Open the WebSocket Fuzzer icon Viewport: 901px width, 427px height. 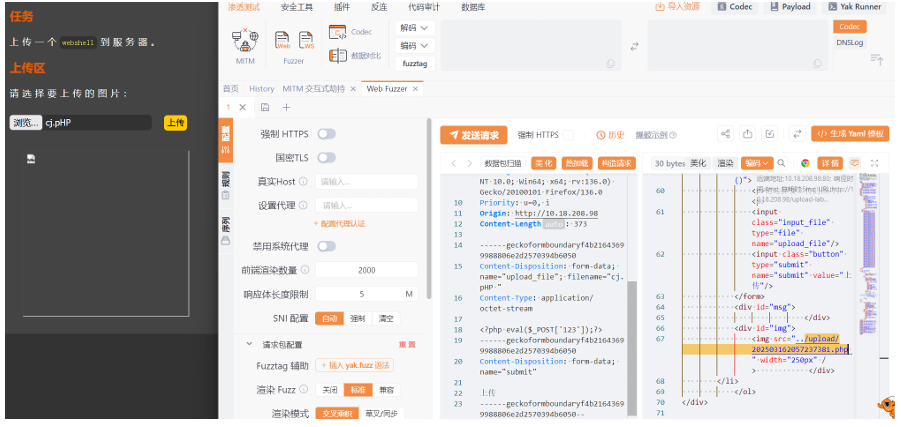click(308, 46)
